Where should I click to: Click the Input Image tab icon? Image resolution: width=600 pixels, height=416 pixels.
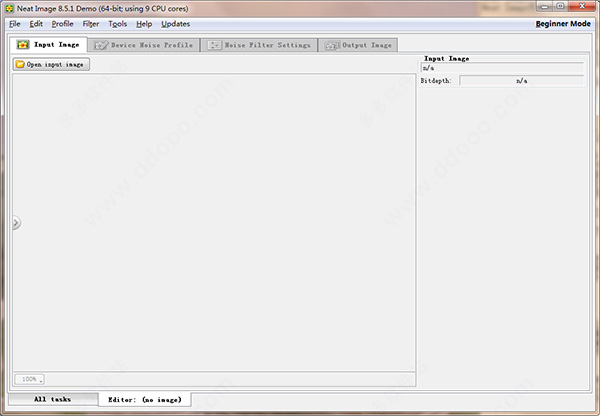tap(23, 45)
